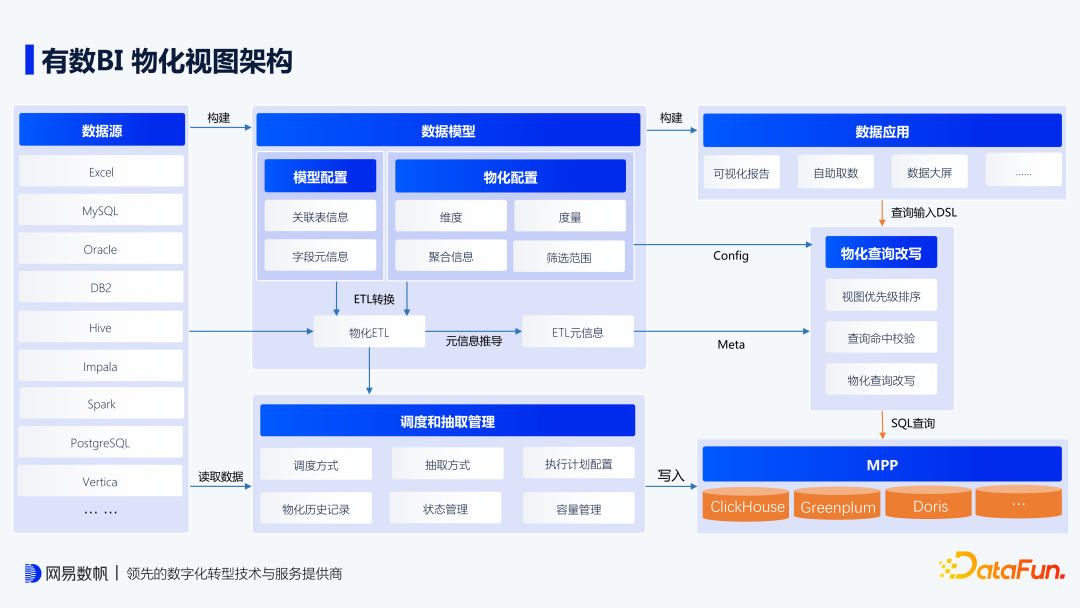Click the Doris database cylinder icon
Screen dimensions: 1080x608
[928, 505]
